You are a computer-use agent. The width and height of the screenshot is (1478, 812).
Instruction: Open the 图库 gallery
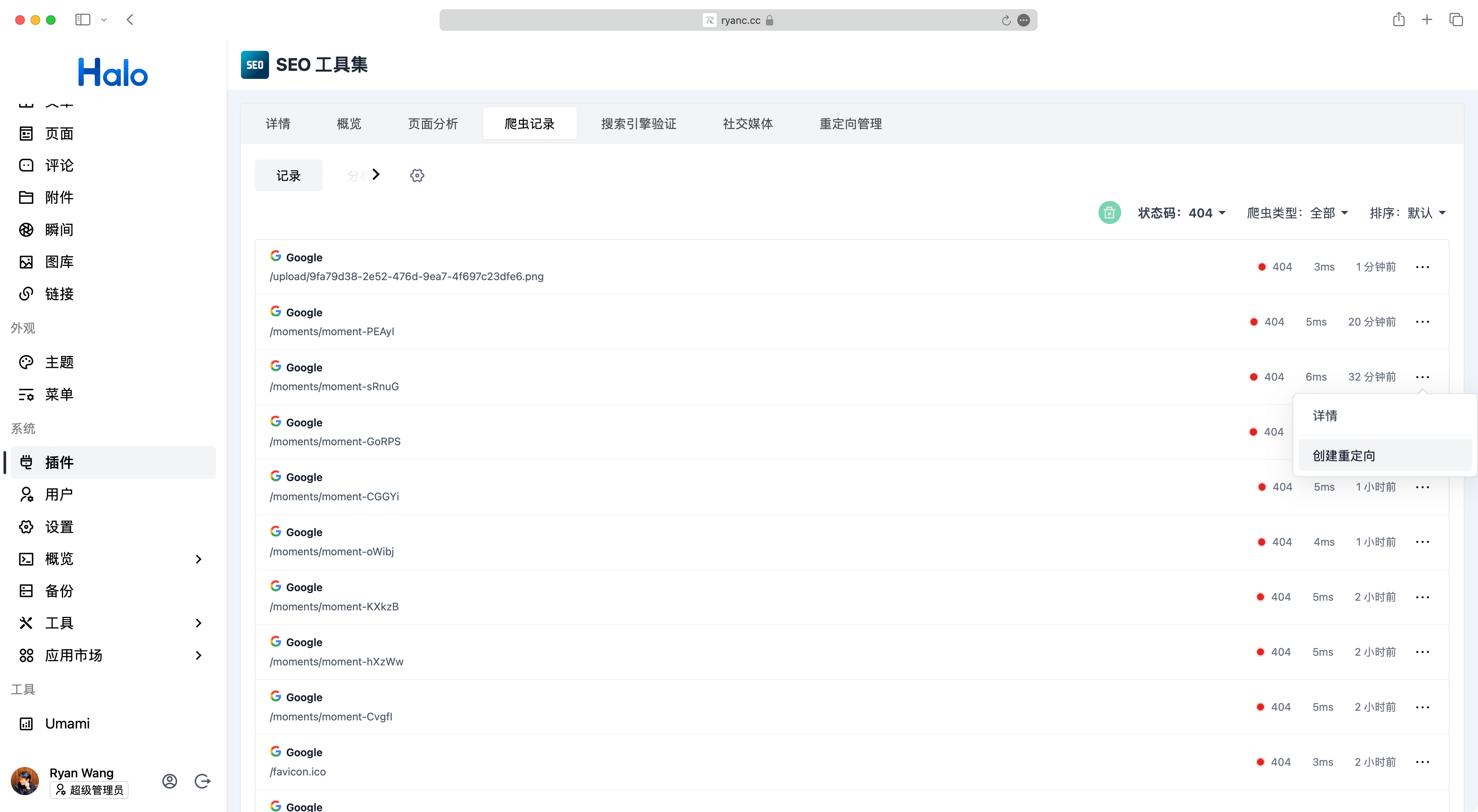pyautogui.click(x=112, y=262)
